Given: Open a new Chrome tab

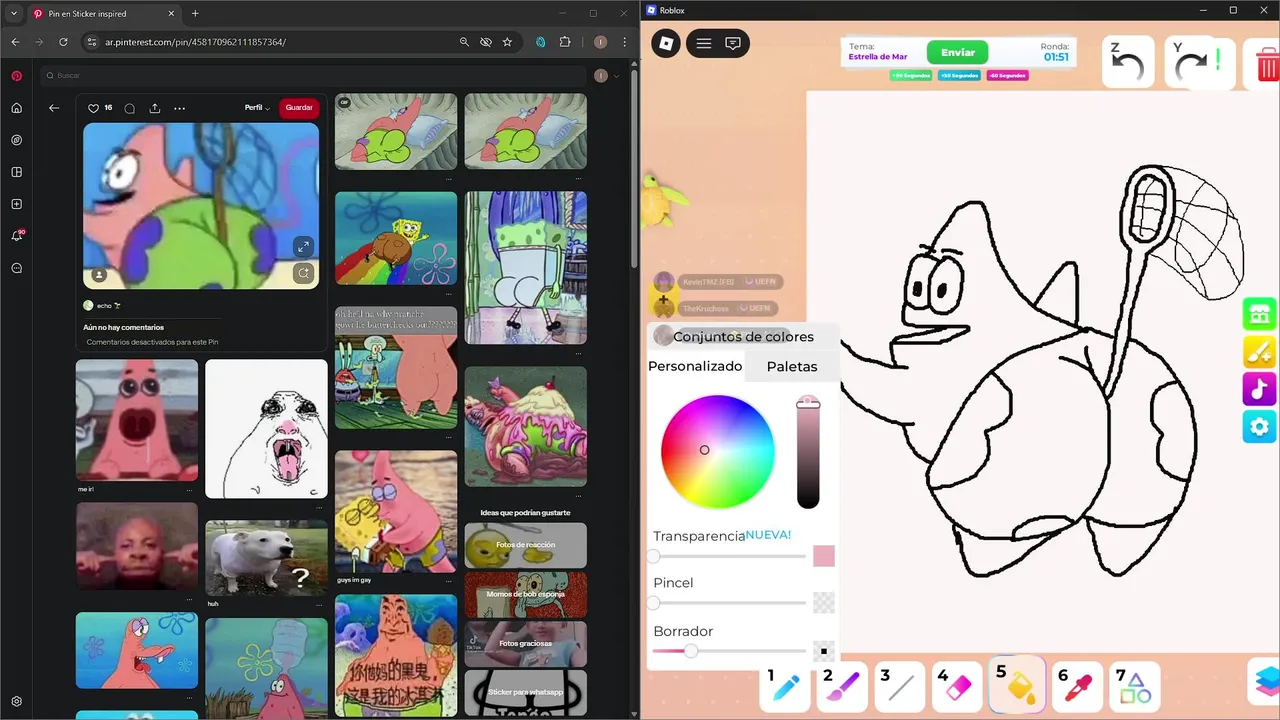Looking at the screenshot, I should 195,14.
